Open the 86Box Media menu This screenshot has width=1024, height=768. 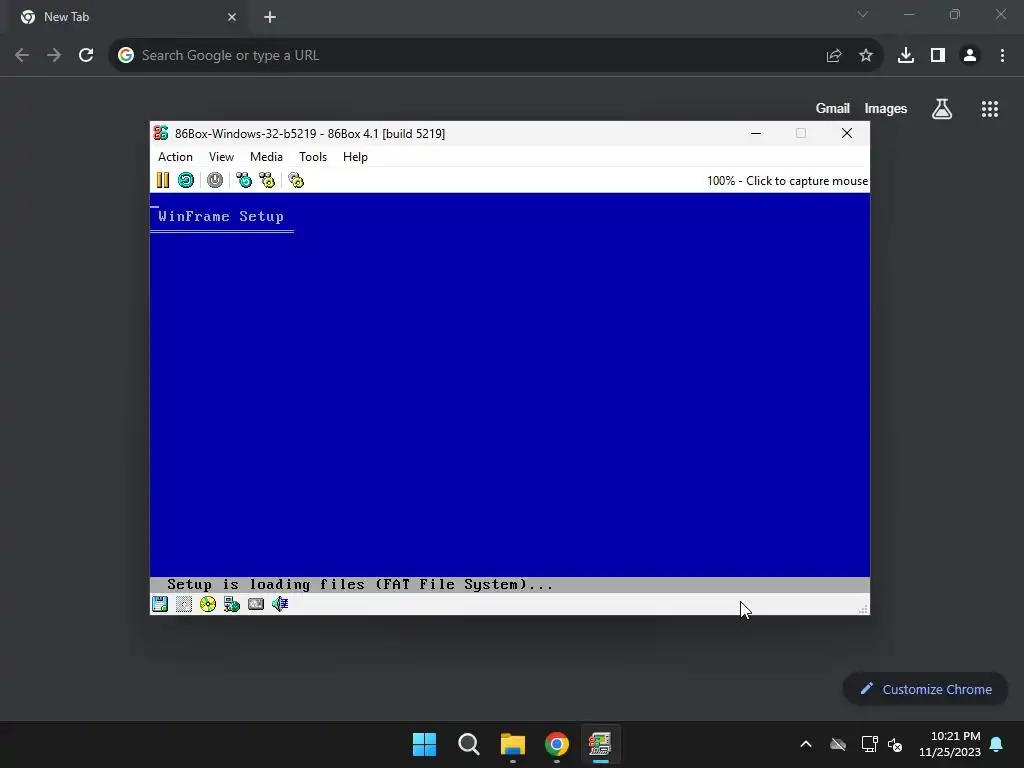pyautogui.click(x=266, y=157)
